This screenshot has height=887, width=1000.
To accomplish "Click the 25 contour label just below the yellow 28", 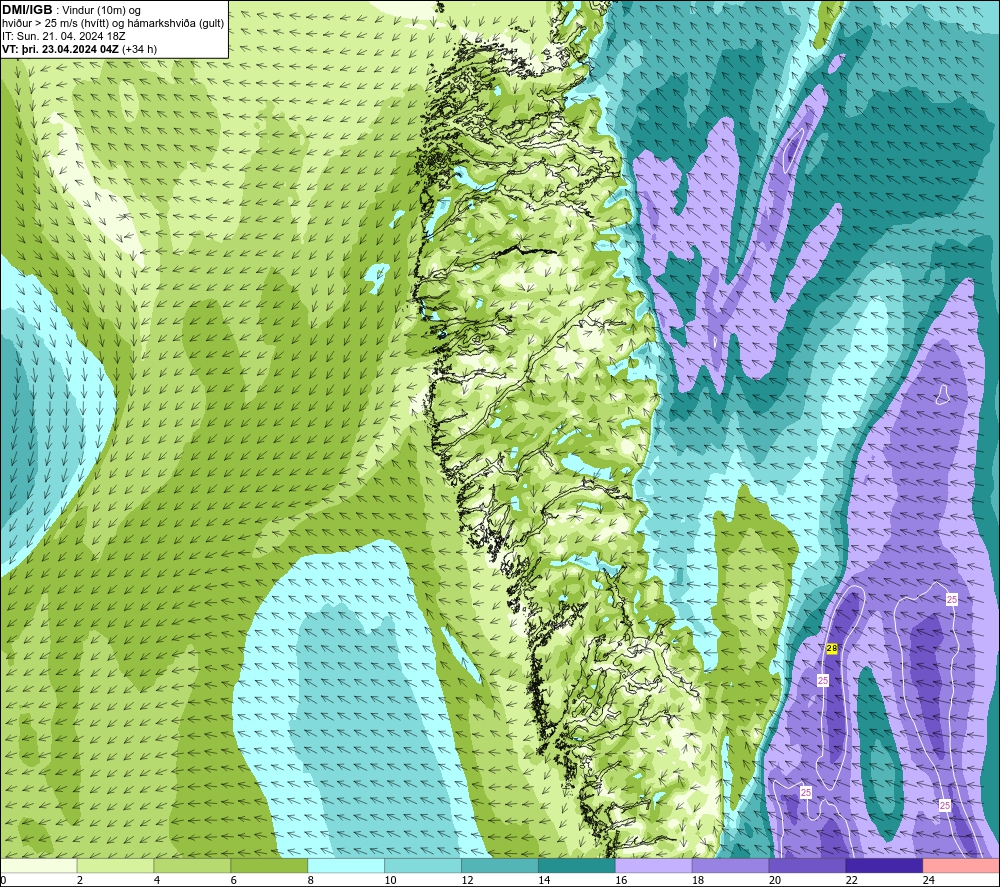I will 823,680.
